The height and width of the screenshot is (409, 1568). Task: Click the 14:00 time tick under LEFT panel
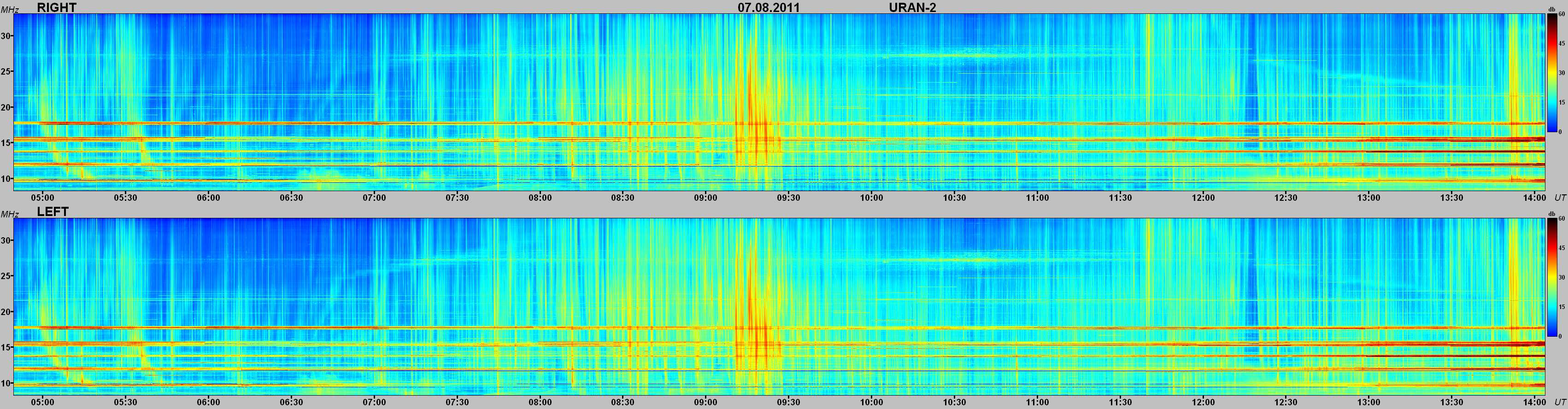(x=1534, y=402)
